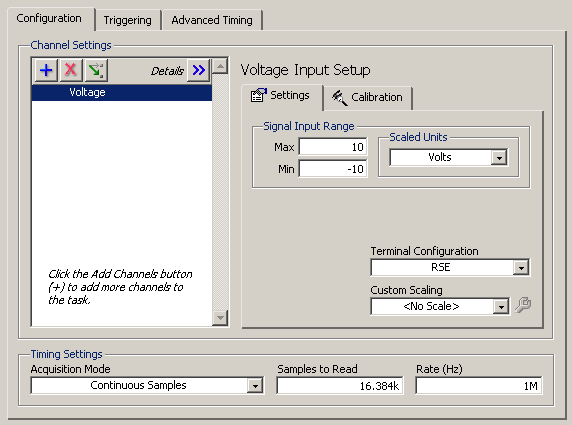
Task: Select the Voltage channel in the list
Action: [122, 92]
